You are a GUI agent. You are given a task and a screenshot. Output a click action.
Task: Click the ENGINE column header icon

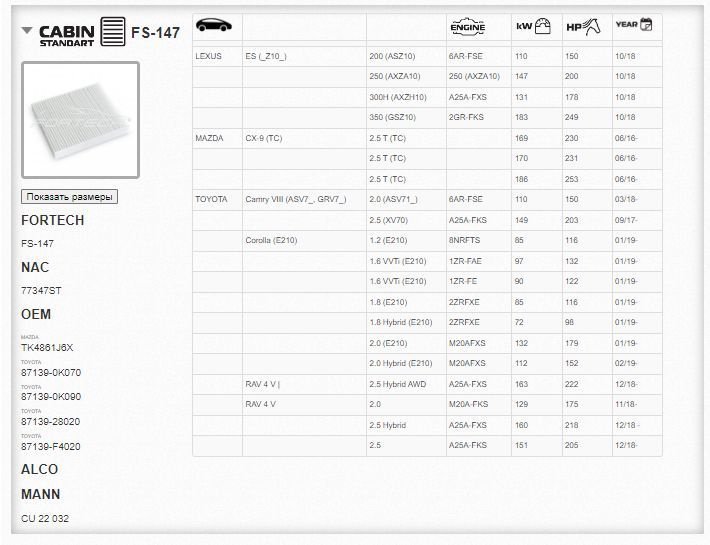(468, 26)
